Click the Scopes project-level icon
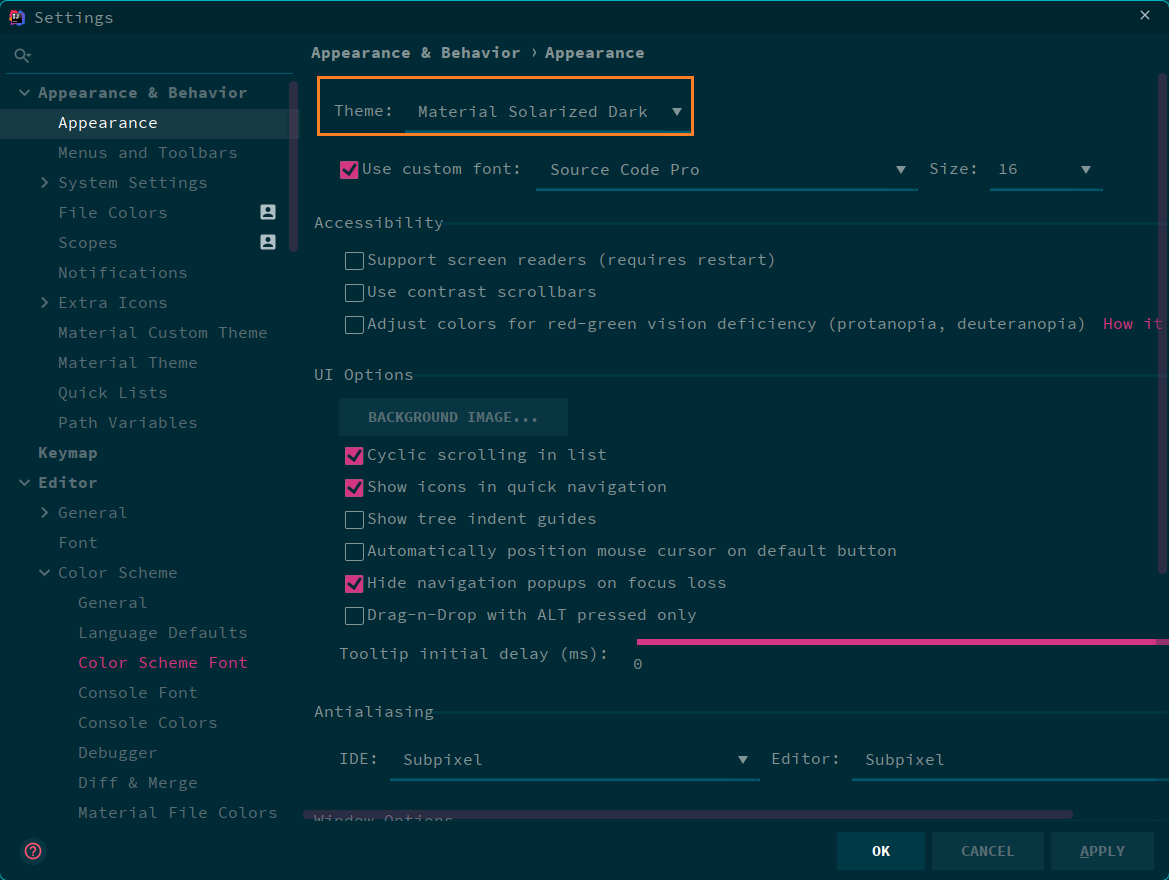This screenshot has height=880, width=1169. 268,242
